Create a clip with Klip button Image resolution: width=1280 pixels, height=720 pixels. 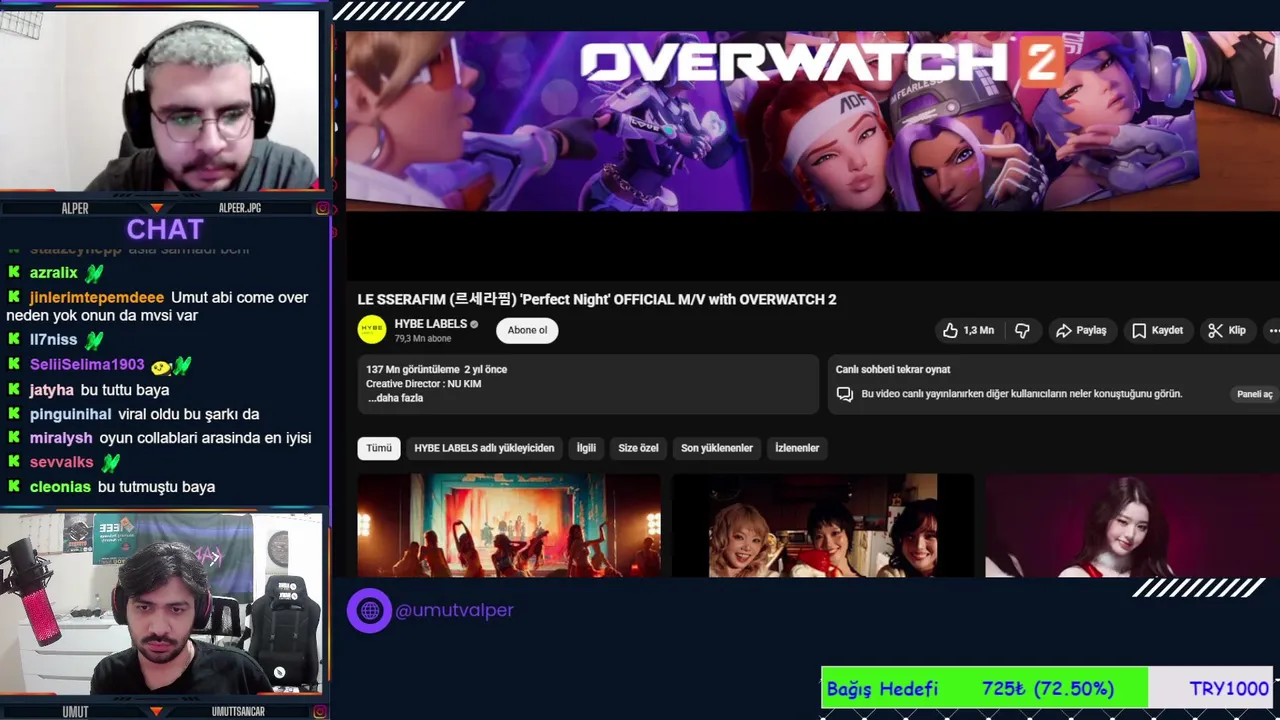click(x=1227, y=330)
